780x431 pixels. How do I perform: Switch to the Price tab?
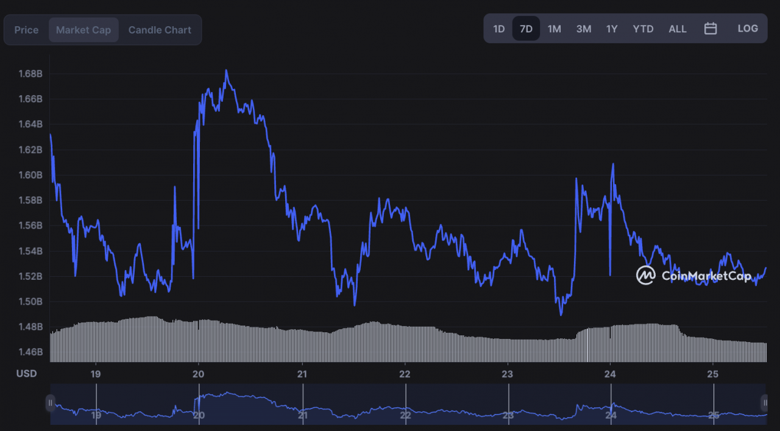coord(27,30)
